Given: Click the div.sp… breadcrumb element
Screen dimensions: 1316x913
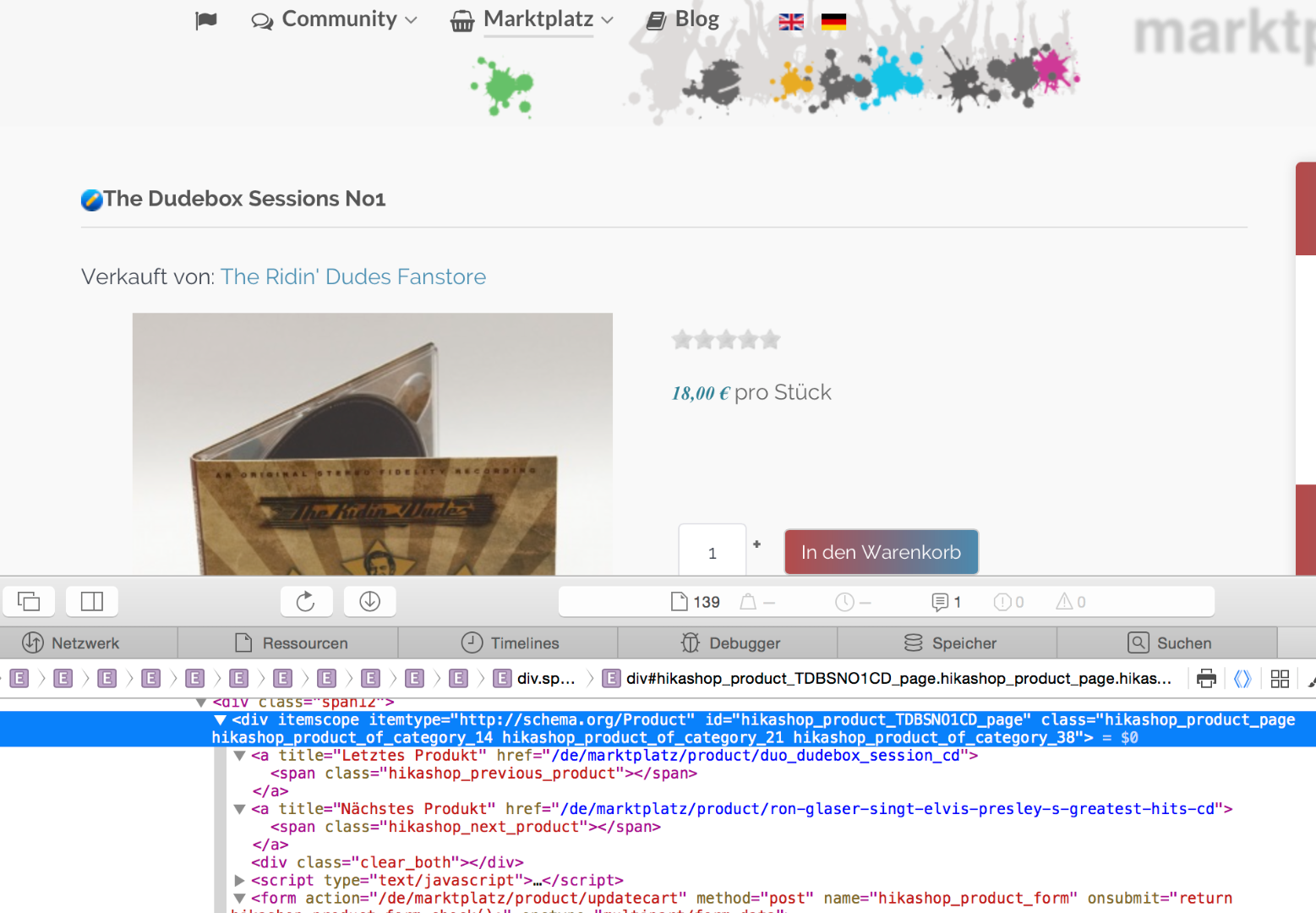Looking at the screenshot, I should (x=535, y=679).
